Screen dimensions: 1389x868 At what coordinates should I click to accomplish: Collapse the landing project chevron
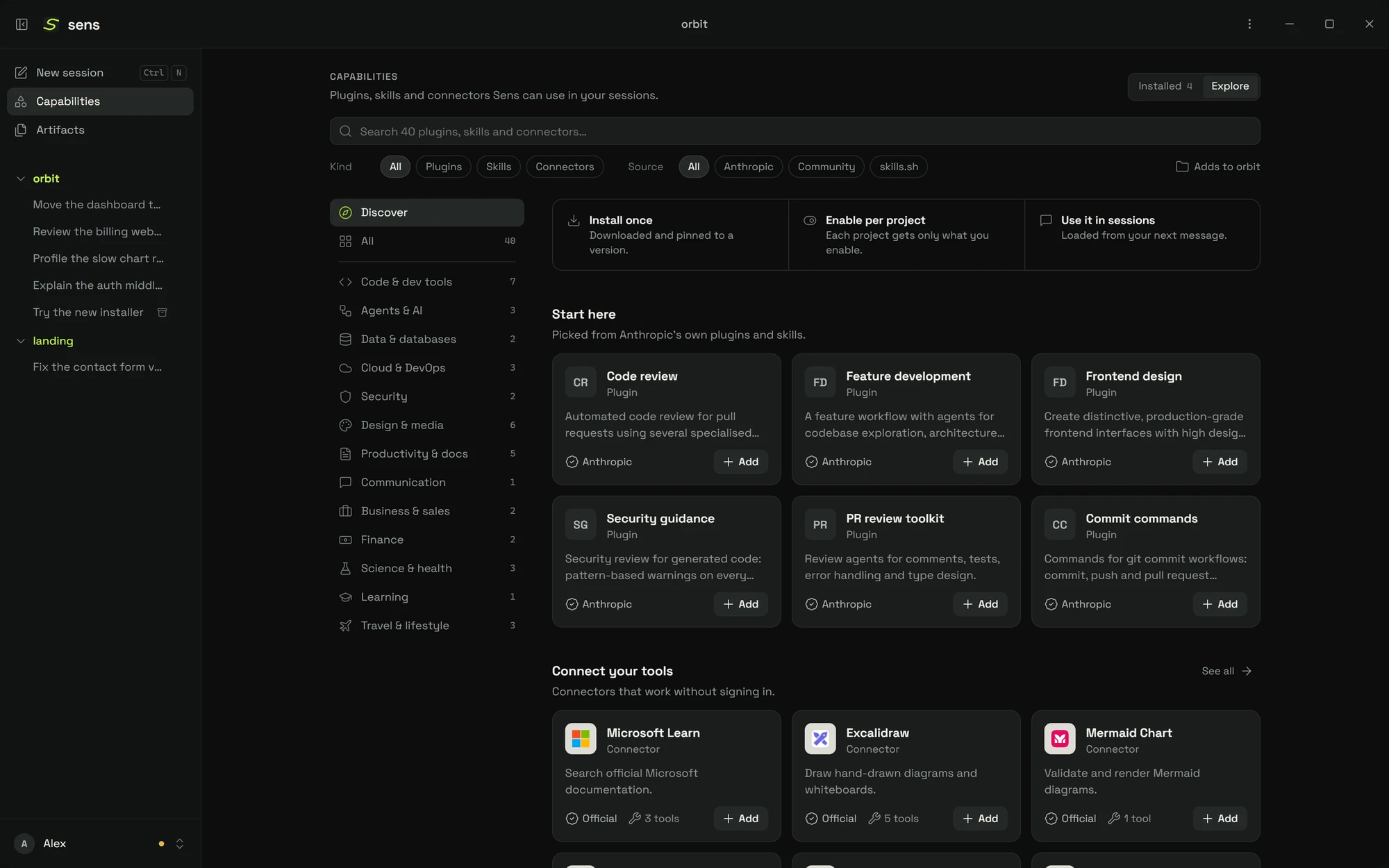(21, 341)
